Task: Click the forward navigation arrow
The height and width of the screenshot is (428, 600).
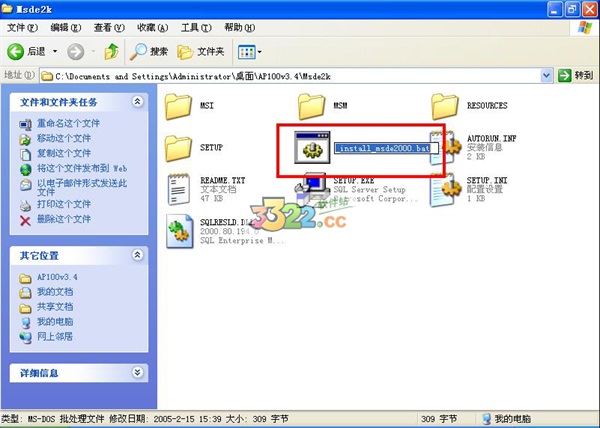Action: coord(75,51)
